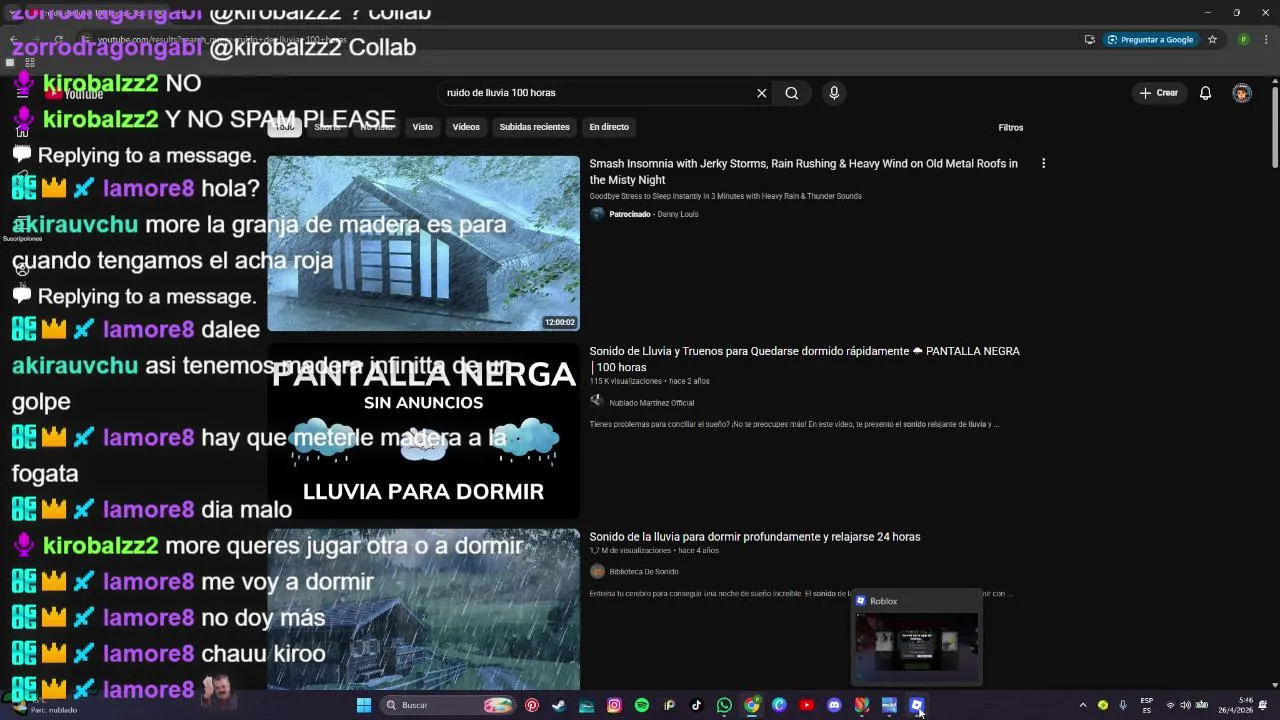Click the magnifier search button on YouTube
Screen dimensions: 1280x720
(x=792, y=93)
